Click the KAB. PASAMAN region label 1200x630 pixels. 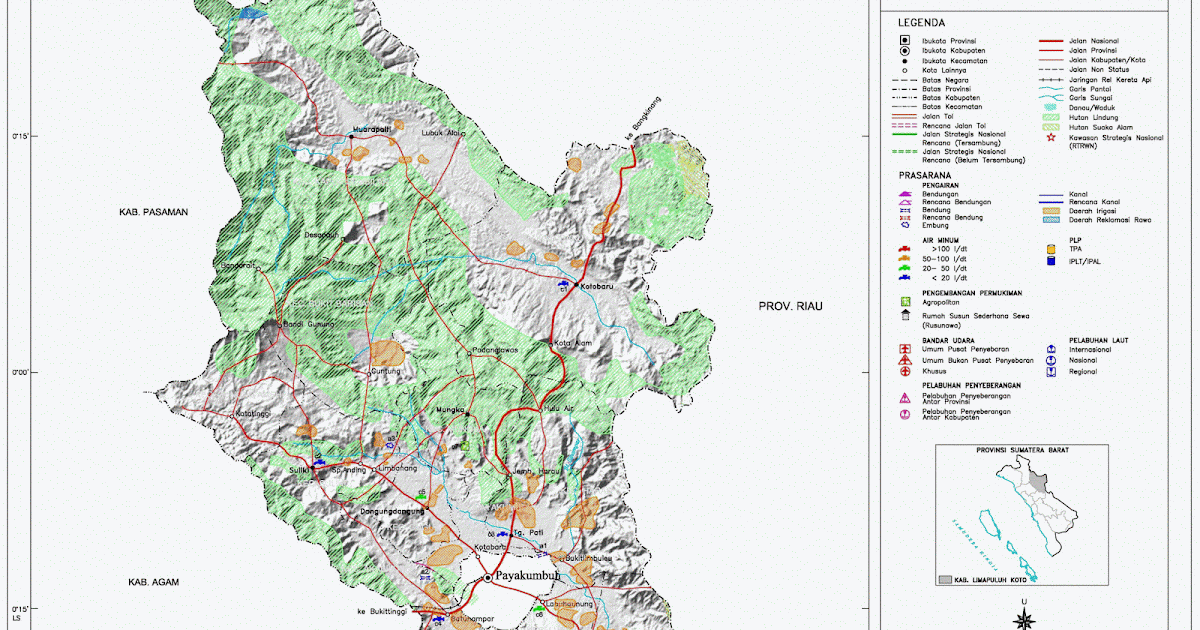click(x=153, y=212)
